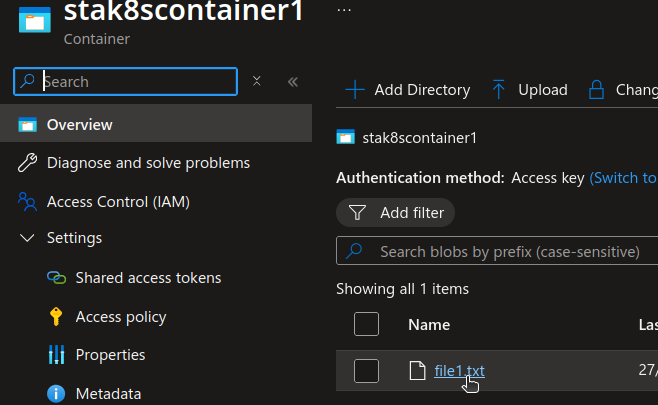Viewport: 658px width, 405px height.
Task: Click the file1.txt document icon
Action: pos(417,371)
